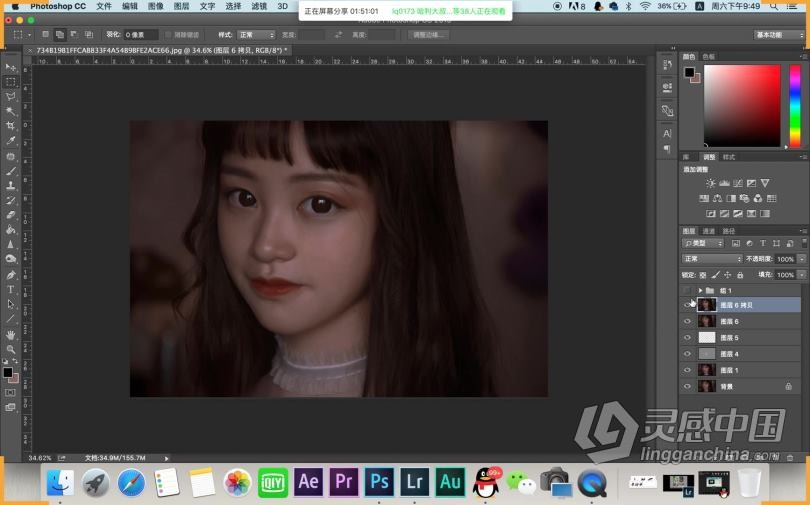Show the 组 1 group visibility box
This screenshot has height=505, width=810.
coord(687,290)
